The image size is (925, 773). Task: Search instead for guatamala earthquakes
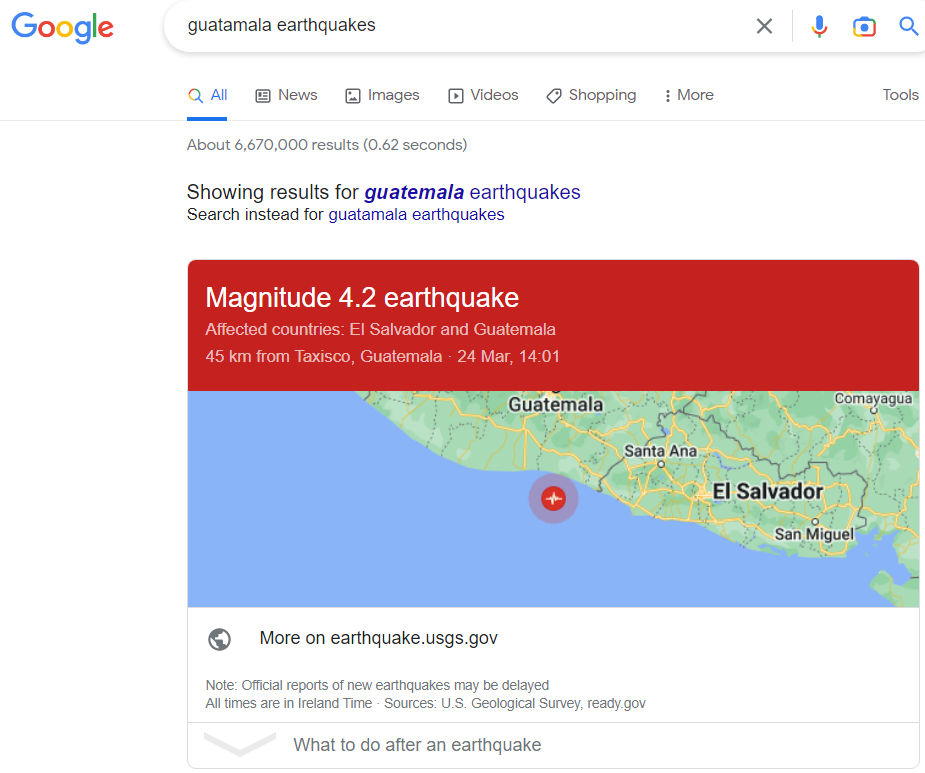416,215
